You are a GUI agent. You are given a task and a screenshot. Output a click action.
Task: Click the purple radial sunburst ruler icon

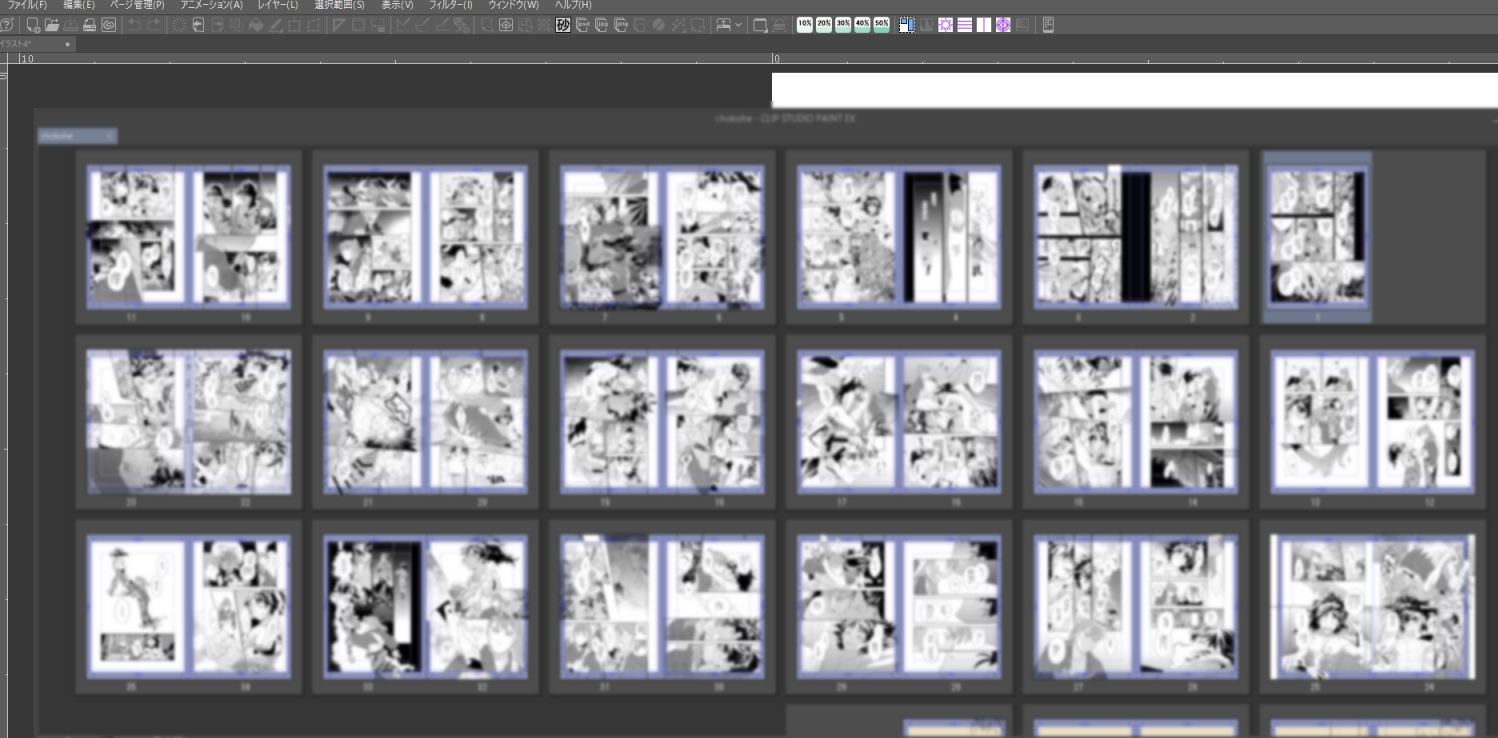(945, 25)
